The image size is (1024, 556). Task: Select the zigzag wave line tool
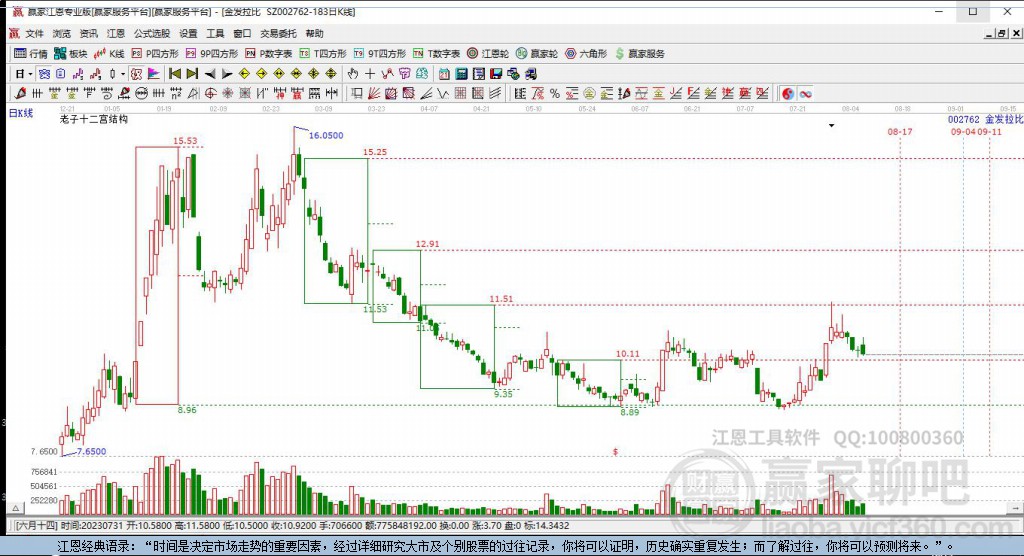tap(443, 93)
